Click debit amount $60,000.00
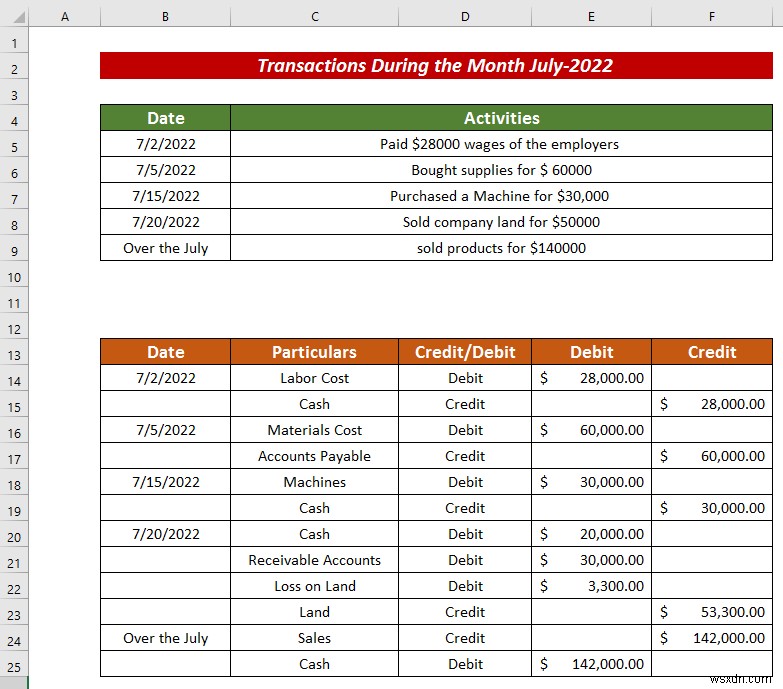783x689 pixels. pyautogui.click(x=591, y=430)
